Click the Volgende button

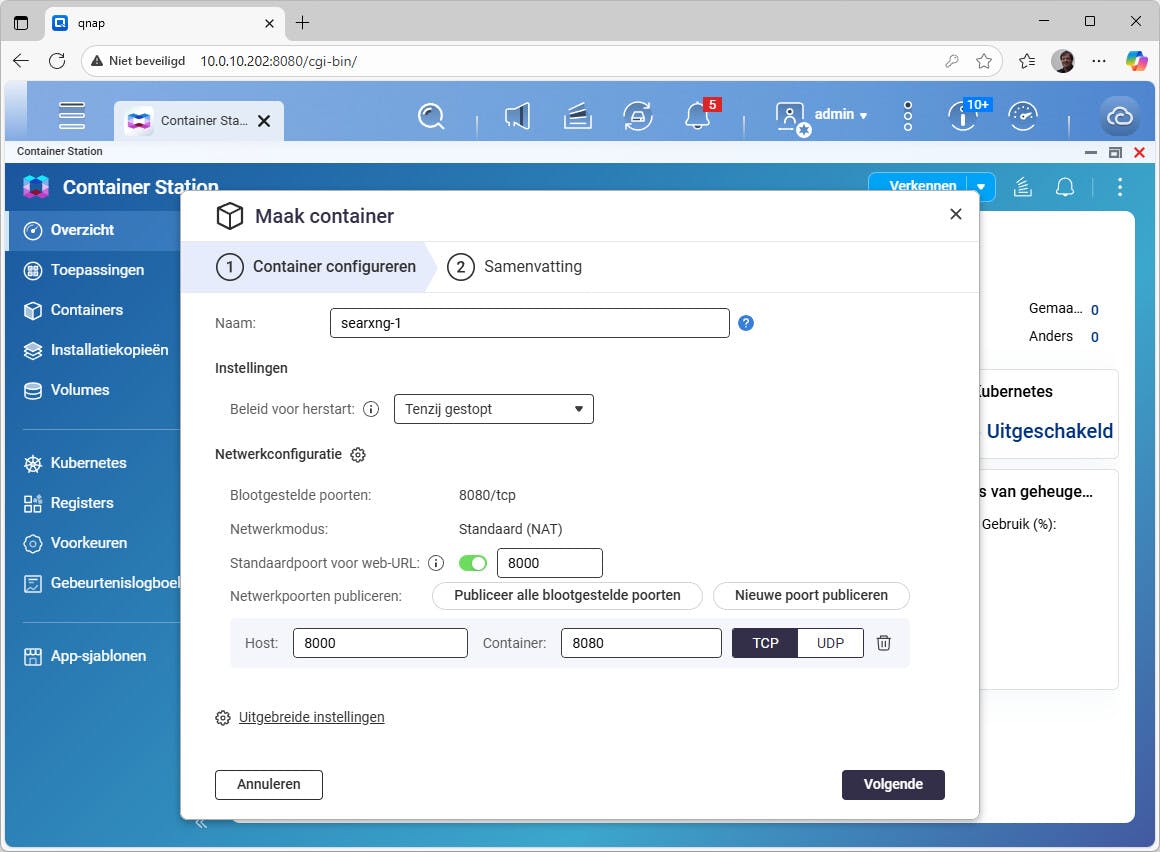pyautogui.click(x=893, y=785)
